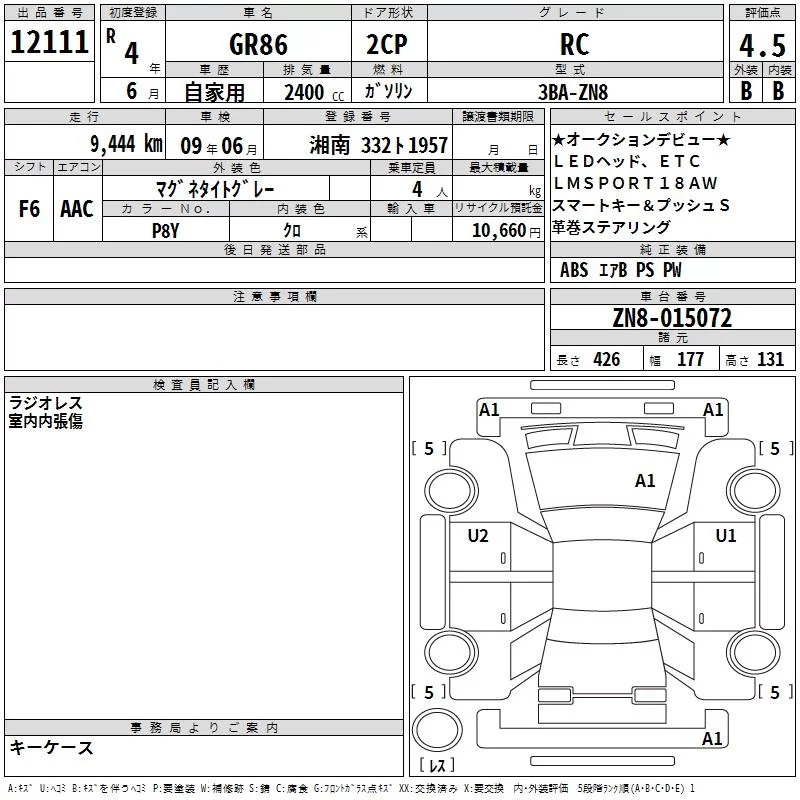Click the LMSPORT18AW sales point
800x800 pixels.
(x=636, y=183)
